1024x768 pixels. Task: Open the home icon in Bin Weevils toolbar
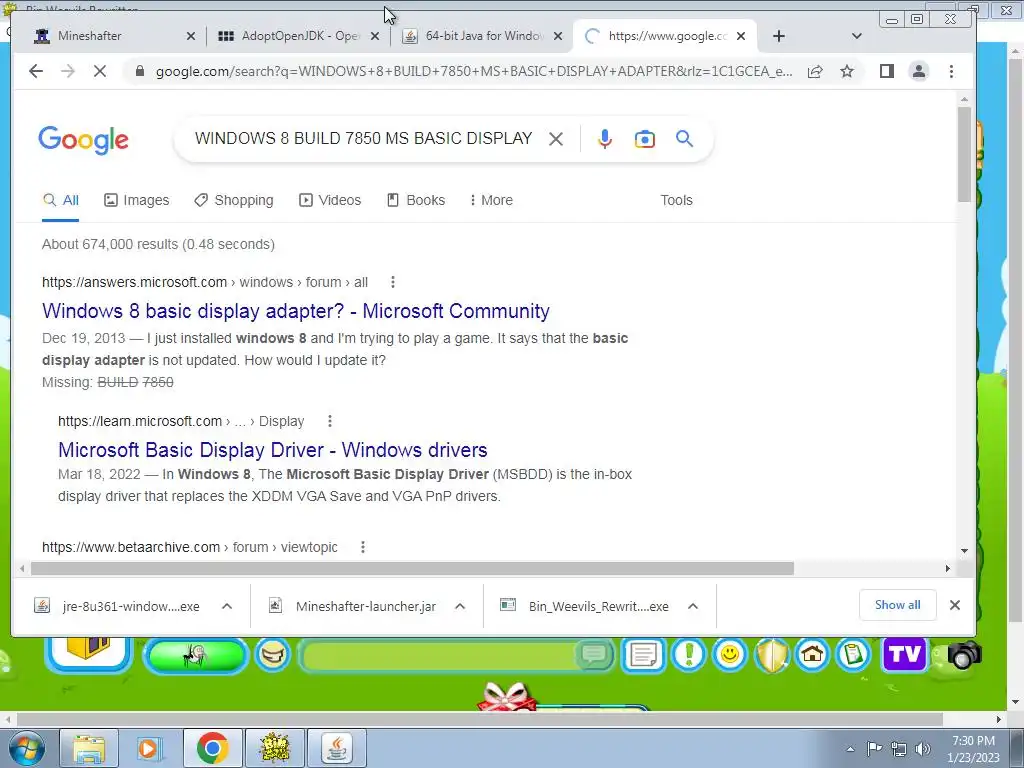click(812, 654)
